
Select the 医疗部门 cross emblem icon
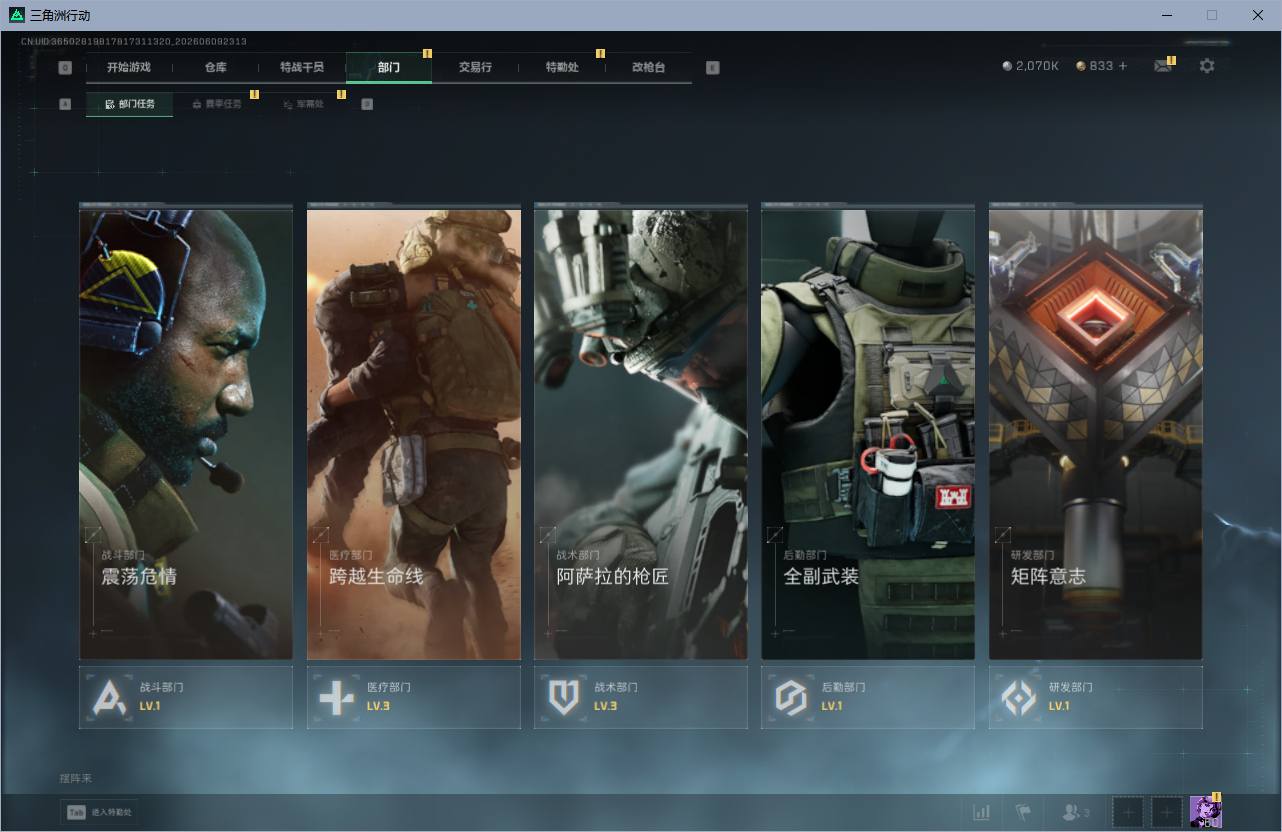click(336, 697)
